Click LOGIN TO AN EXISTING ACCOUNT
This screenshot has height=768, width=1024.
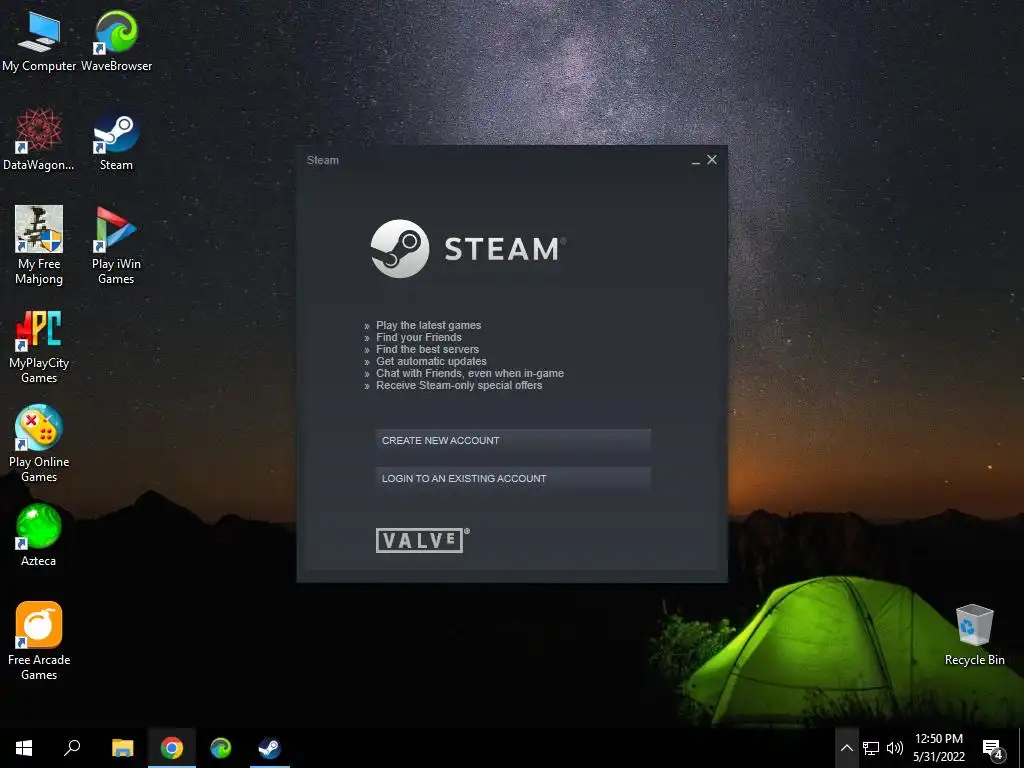(513, 479)
